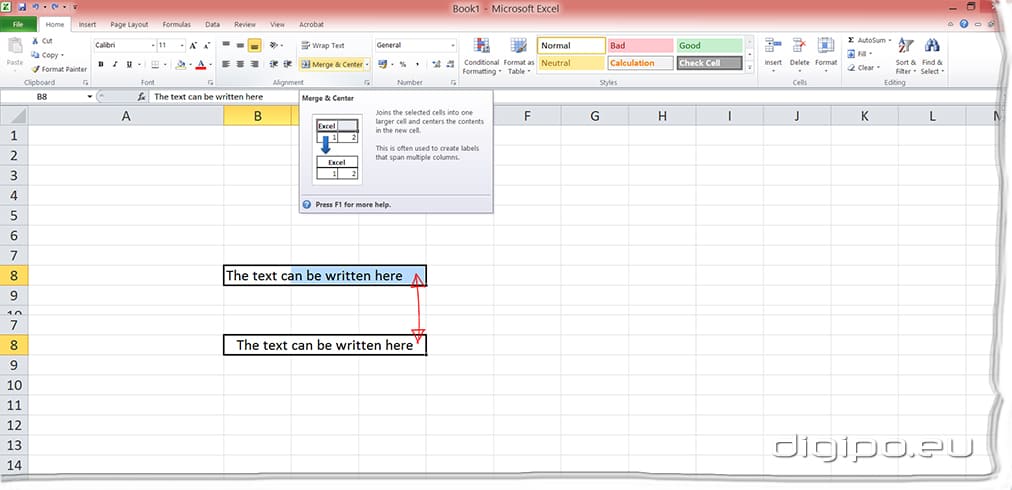The width and height of the screenshot is (1012, 490).
Task: Open the Sort & Filter menu
Action: (906, 56)
